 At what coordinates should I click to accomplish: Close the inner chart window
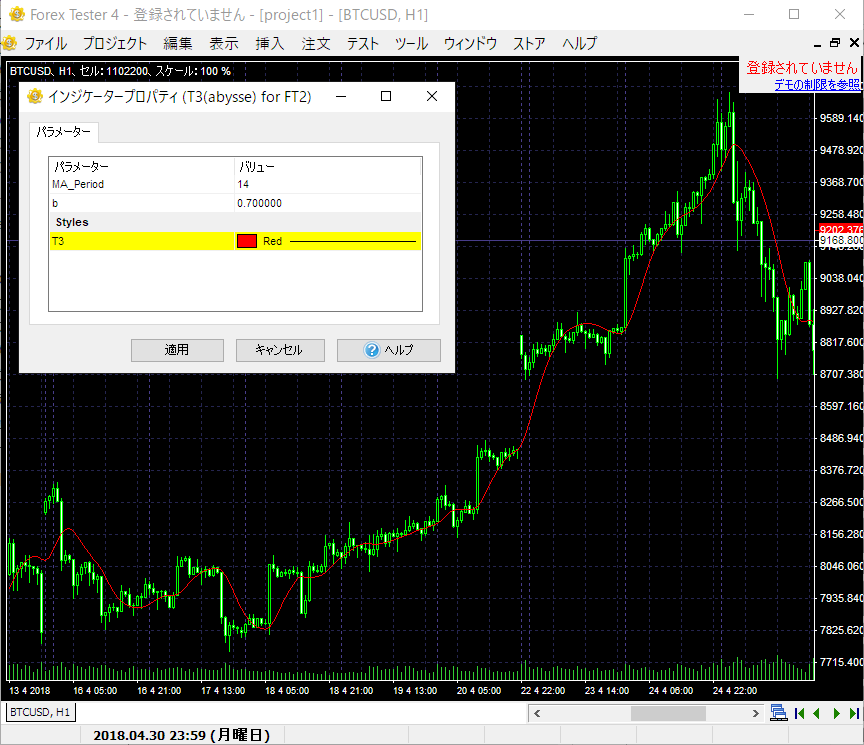click(854, 42)
